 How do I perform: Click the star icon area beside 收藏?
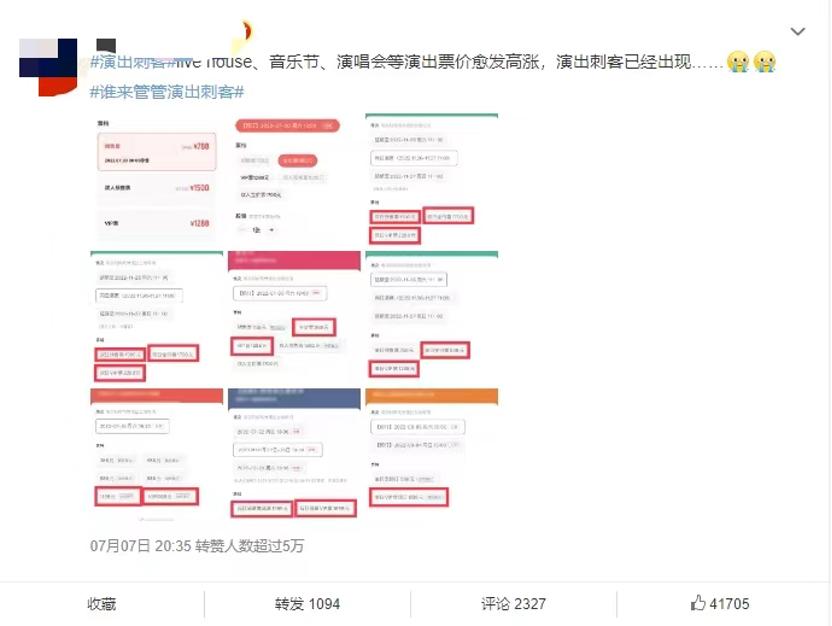(87, 604)
